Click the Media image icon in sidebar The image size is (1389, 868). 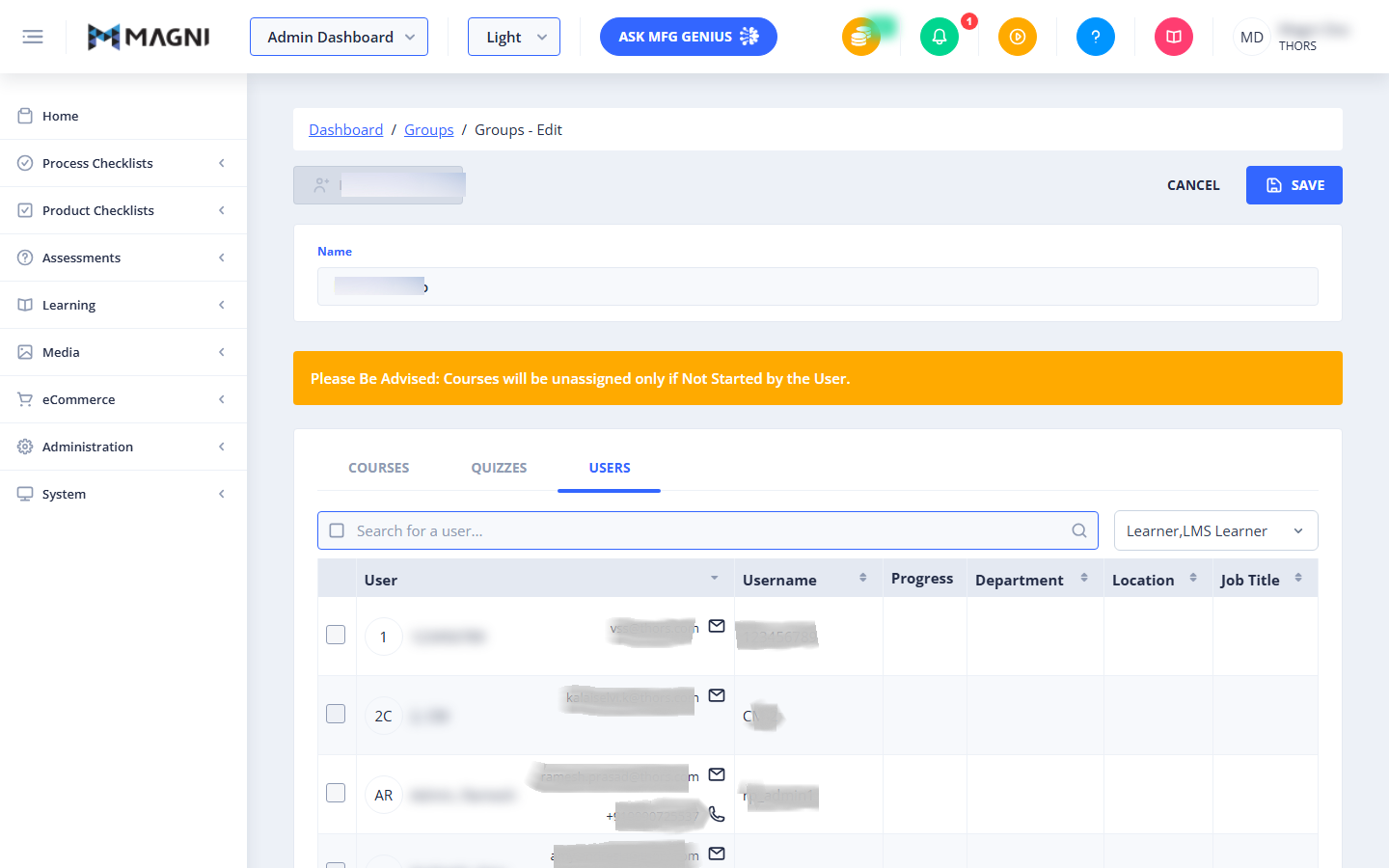point(25,352)
